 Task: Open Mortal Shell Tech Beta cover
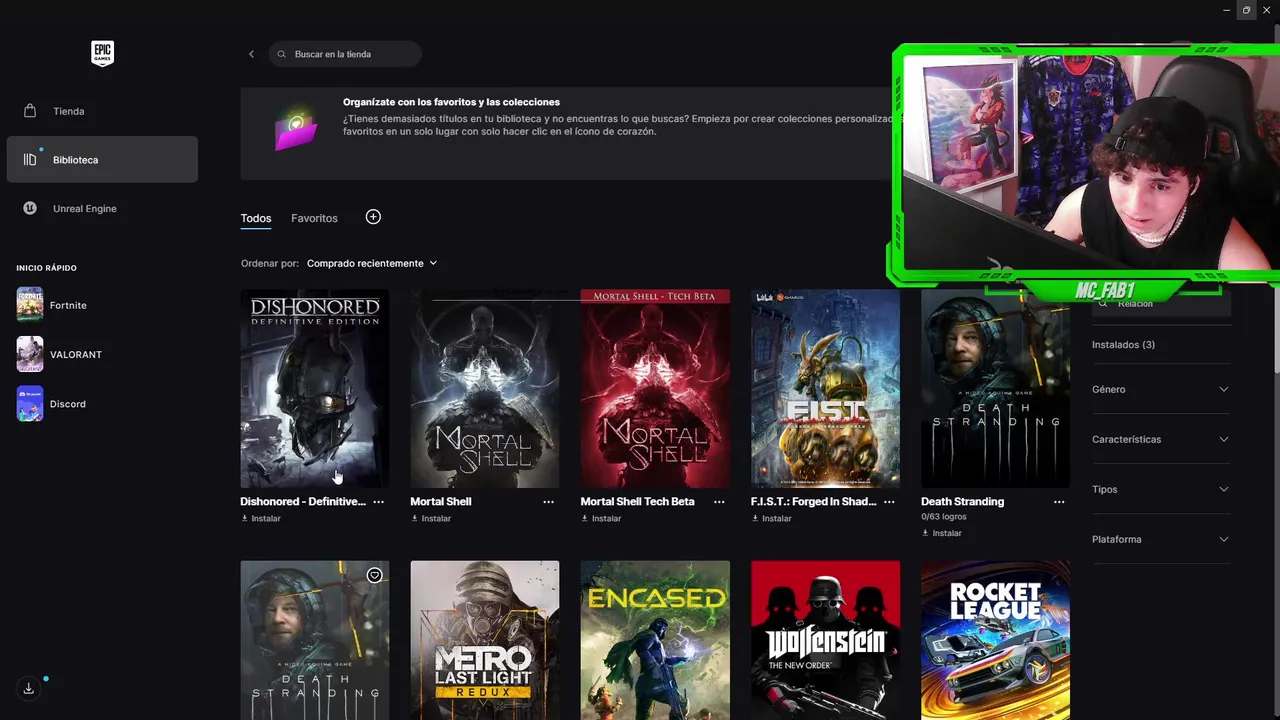tap(655, 389)
